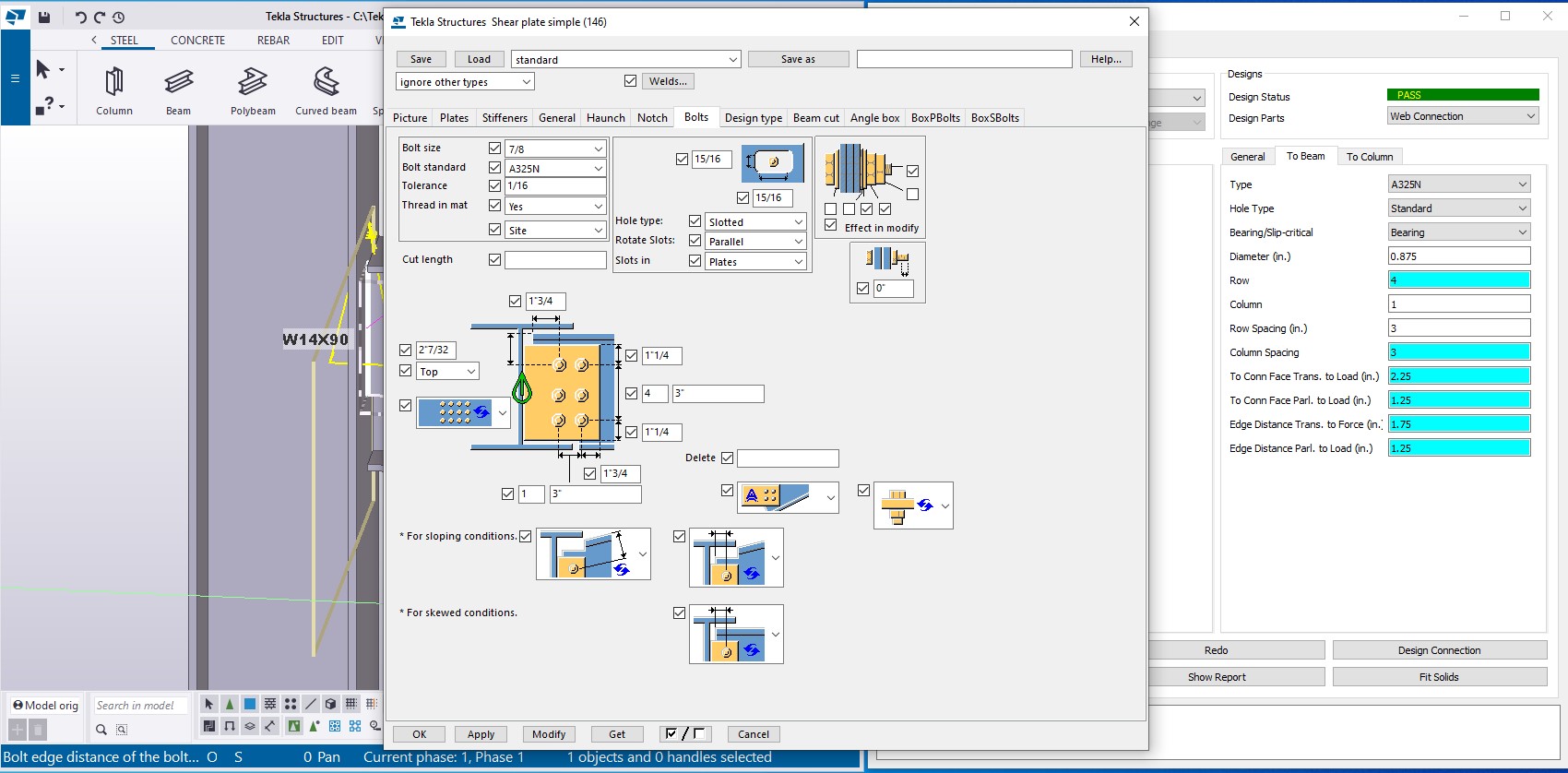Open the undo history clock icon

(118, 17)
